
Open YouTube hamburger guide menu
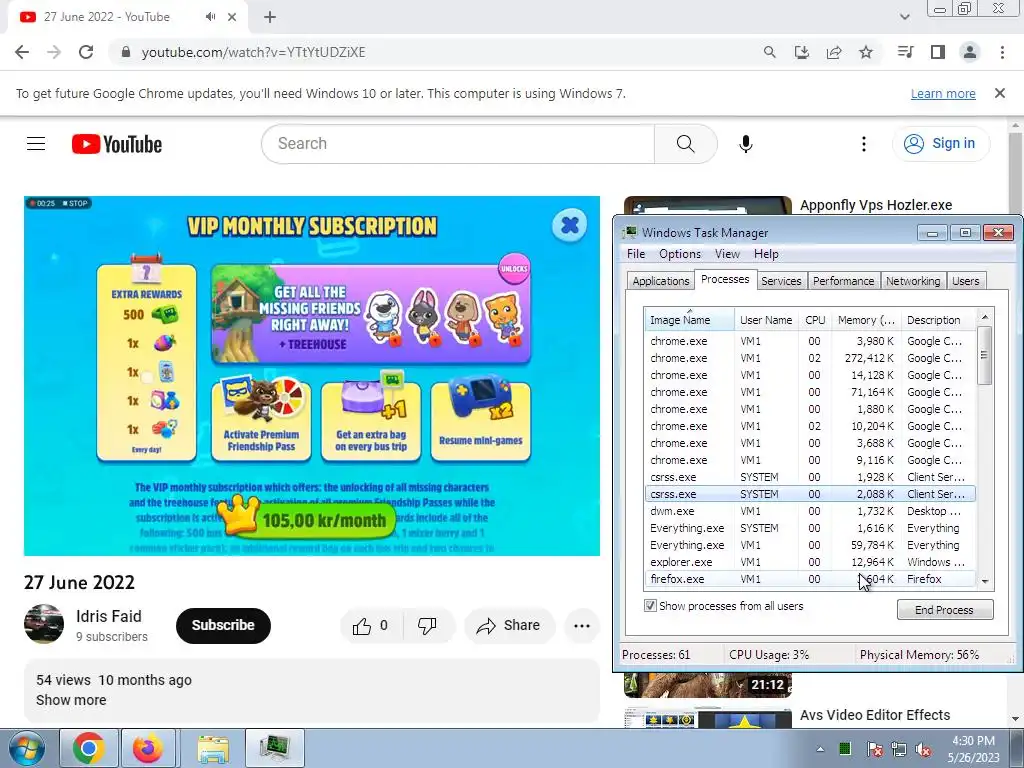36,144
